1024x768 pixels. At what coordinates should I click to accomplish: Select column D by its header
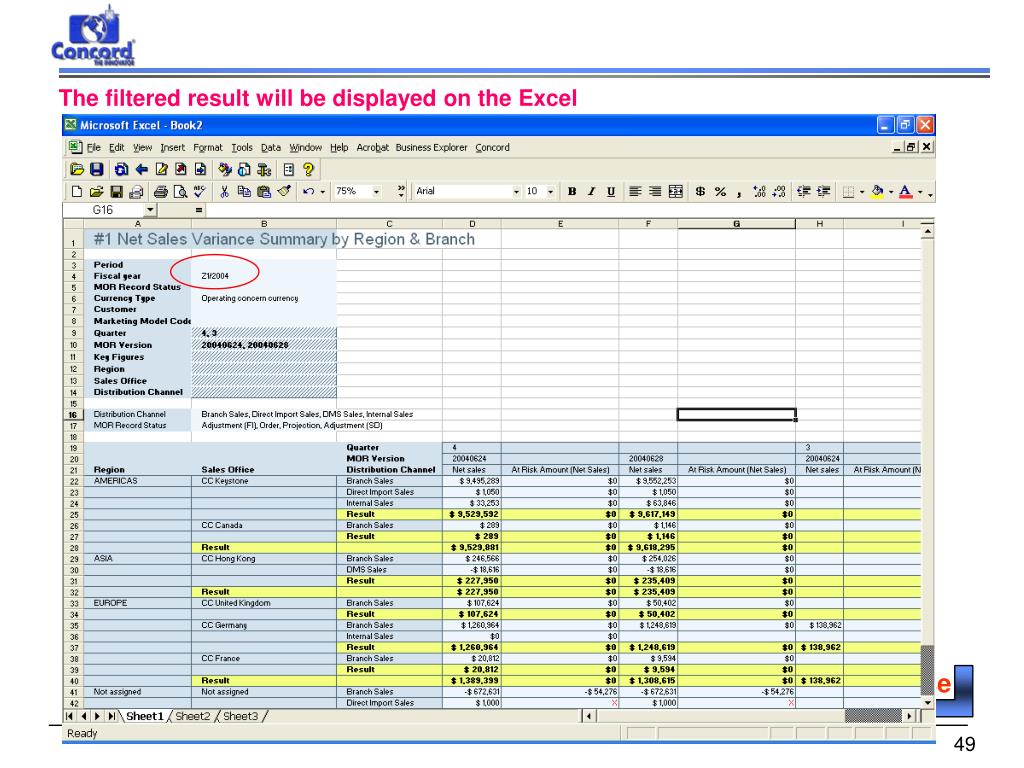click(472, 224)
